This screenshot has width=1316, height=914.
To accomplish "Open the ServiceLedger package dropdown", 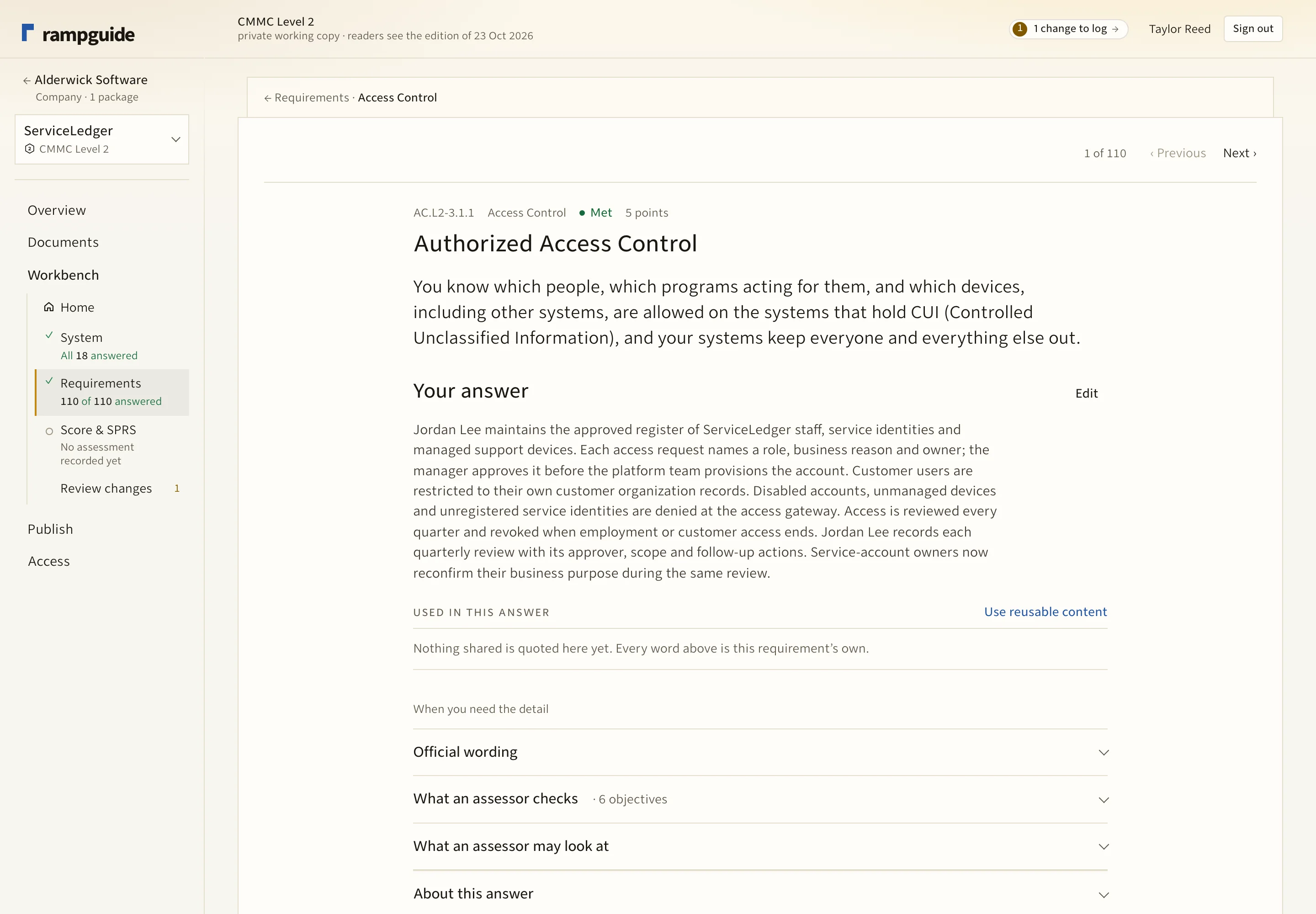I will [102, 139].
